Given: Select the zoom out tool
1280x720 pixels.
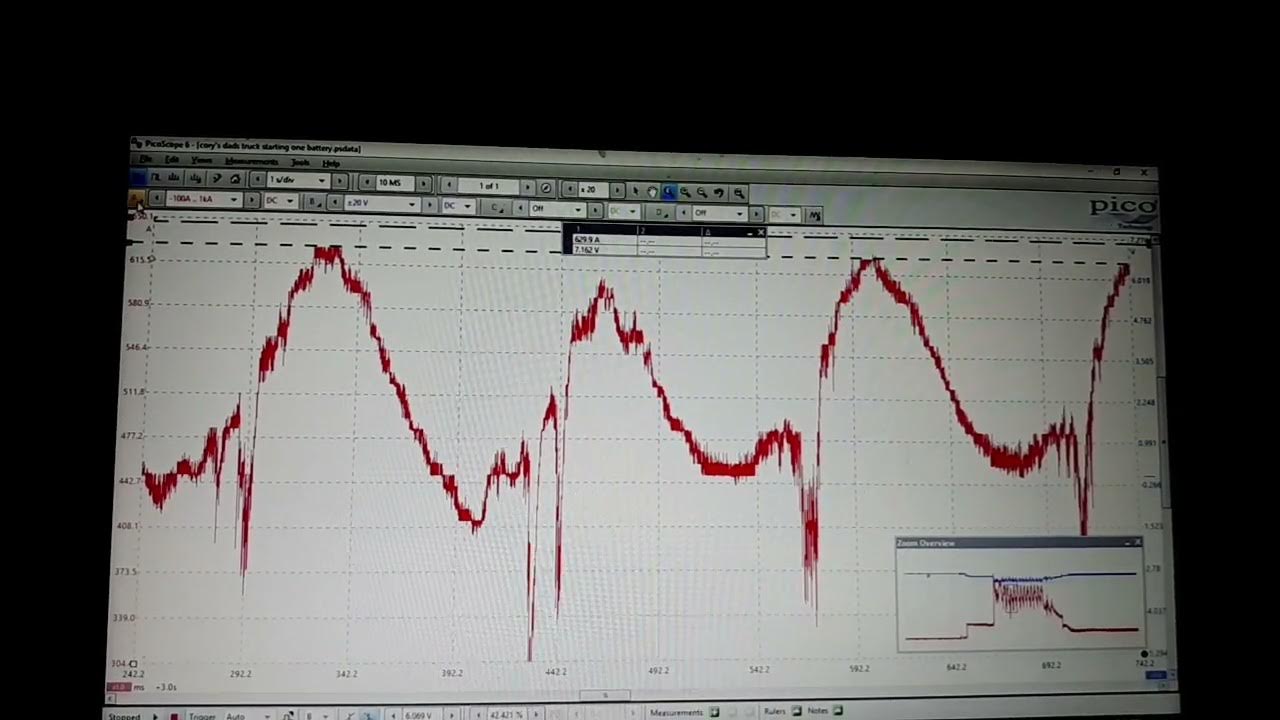Looking at the screenshot, I should click(702, 192).
